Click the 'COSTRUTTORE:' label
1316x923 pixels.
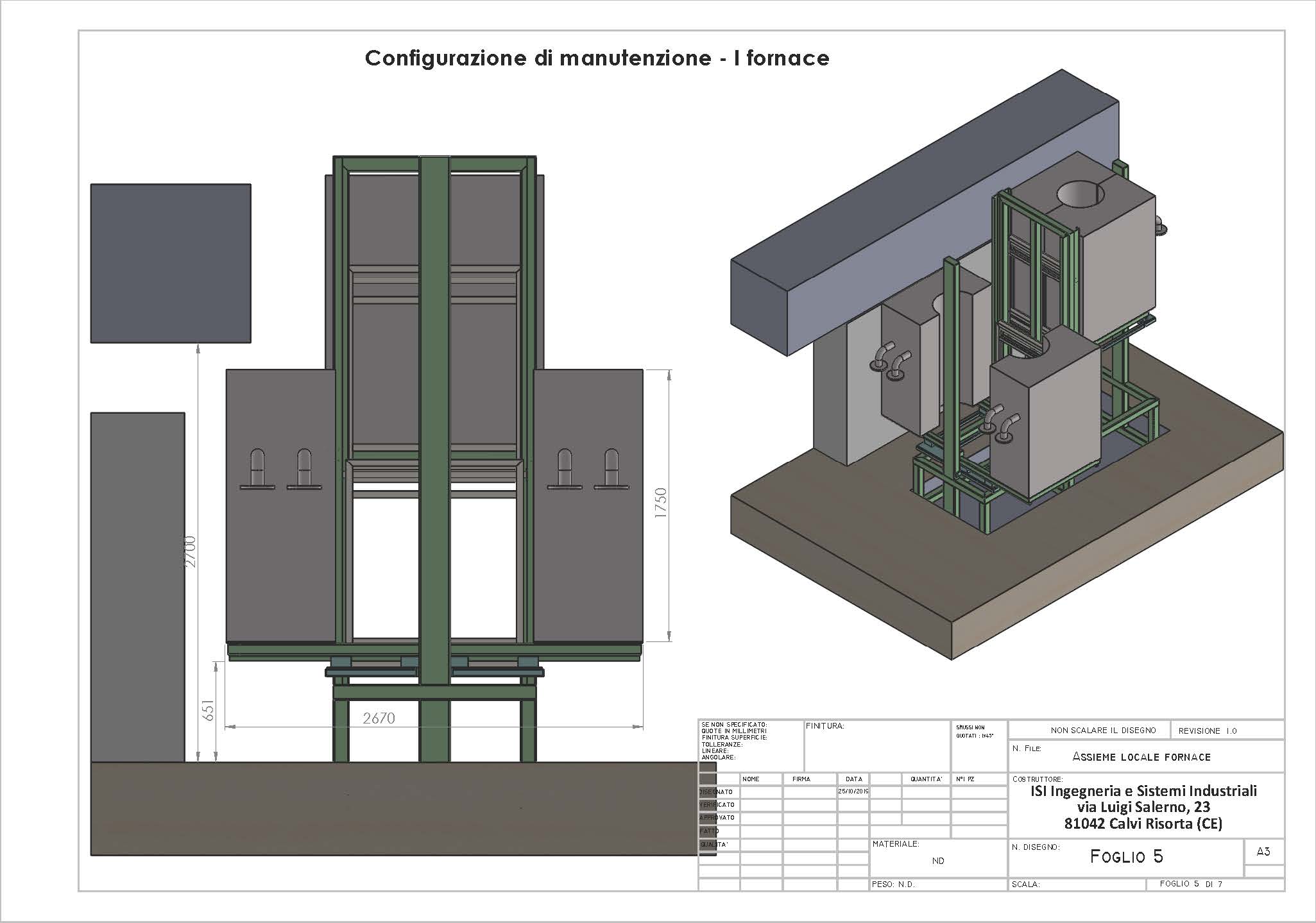click(x=1038, y=779)
